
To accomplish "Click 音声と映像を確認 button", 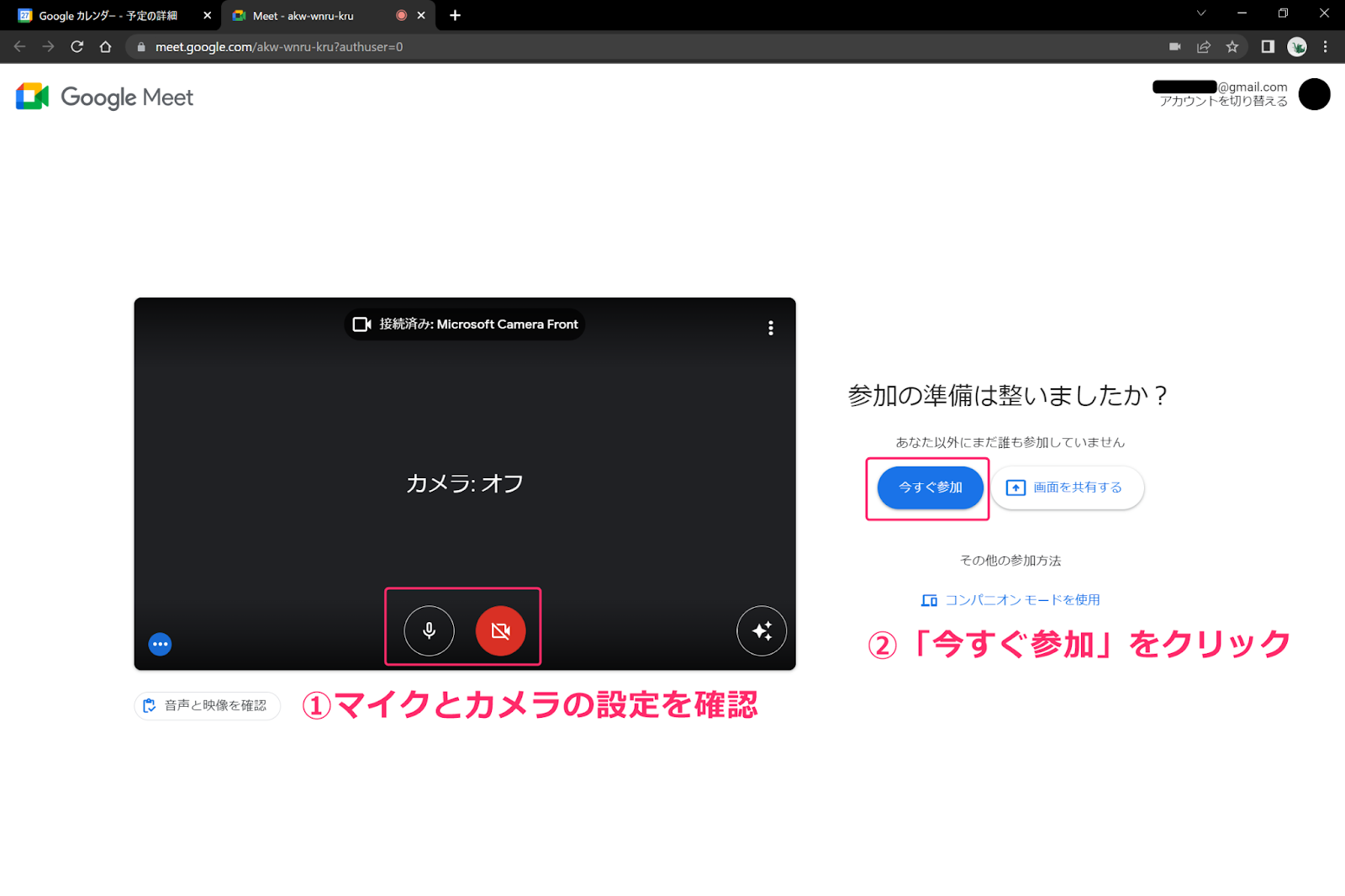I will [x=207, y=705].
